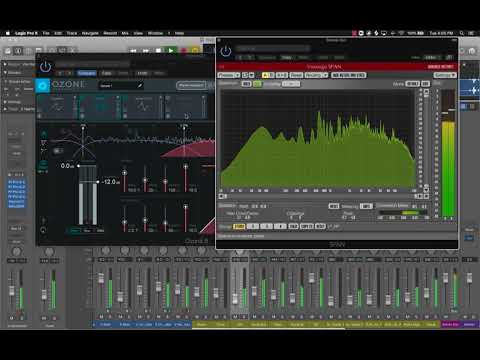Screen dimensions: 480x360
Task: Select the highlighted teal Ozone module
Action: coord(100,107)
